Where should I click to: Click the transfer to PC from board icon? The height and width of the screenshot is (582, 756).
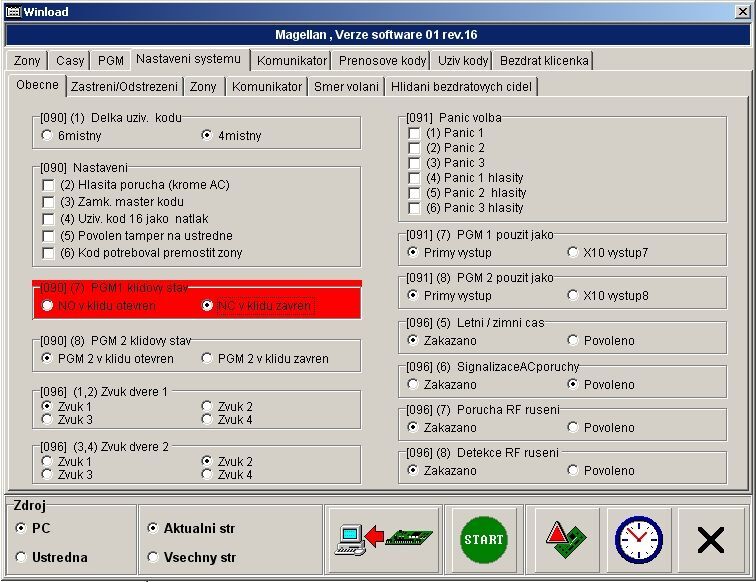click(383, 540)
